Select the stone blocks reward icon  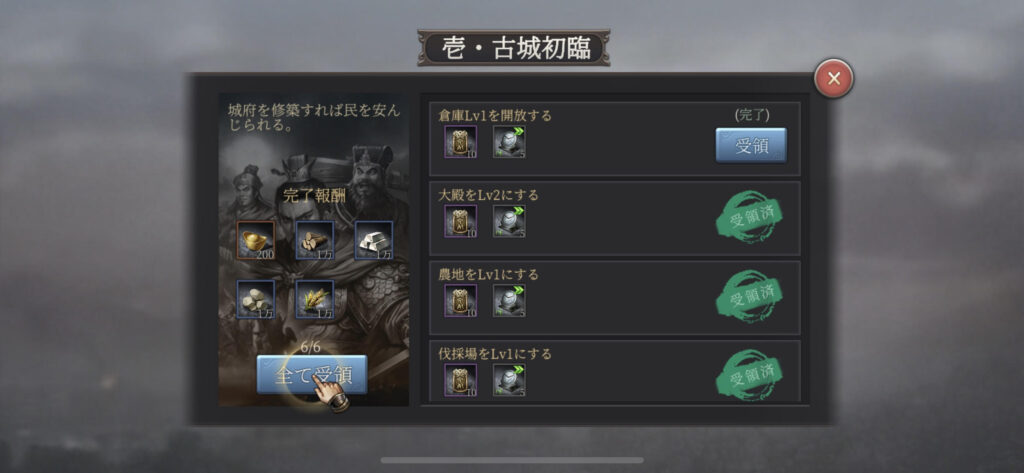[x=256, y=299]
